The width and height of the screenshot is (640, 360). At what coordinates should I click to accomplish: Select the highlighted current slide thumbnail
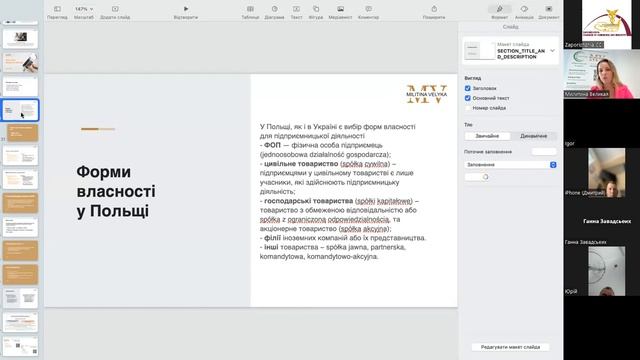click(20, 110)
